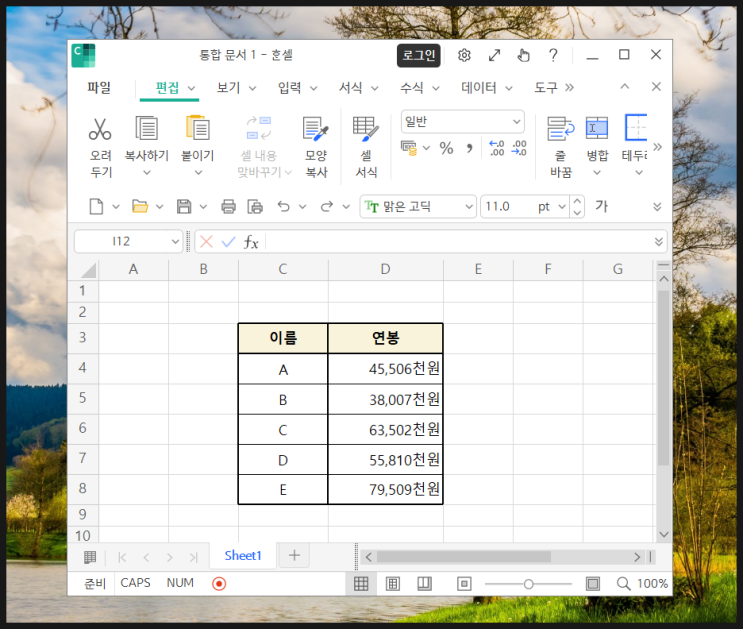Switch to normal grid view
The height and width of the screenshot is (629, 743).
click(361, 583)
